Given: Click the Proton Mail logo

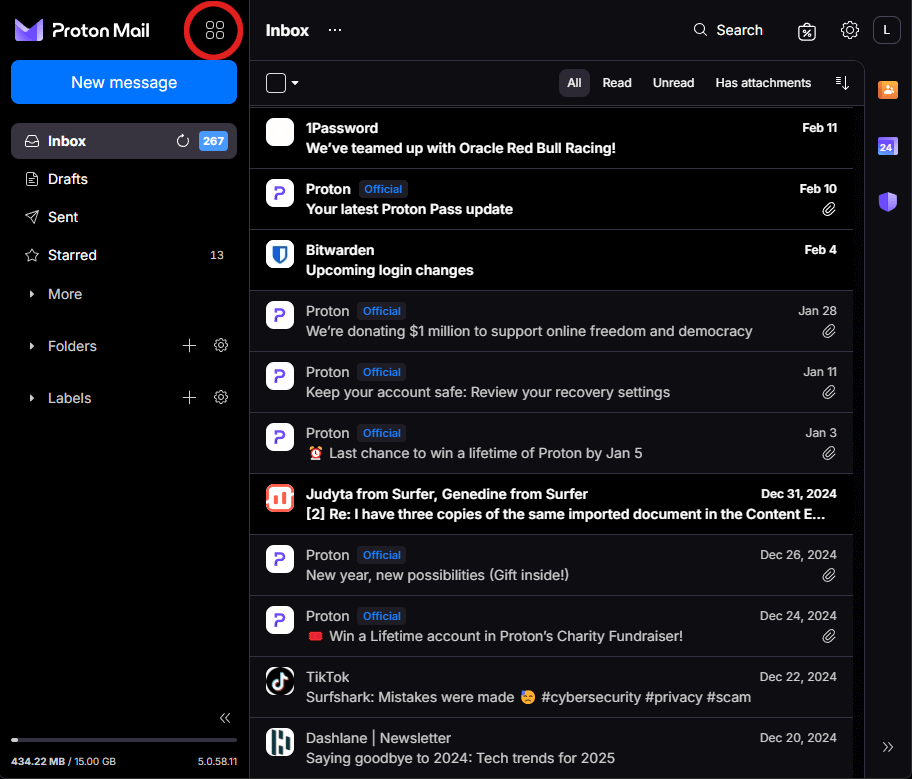Looking at the screenshot, I should 82,30.
